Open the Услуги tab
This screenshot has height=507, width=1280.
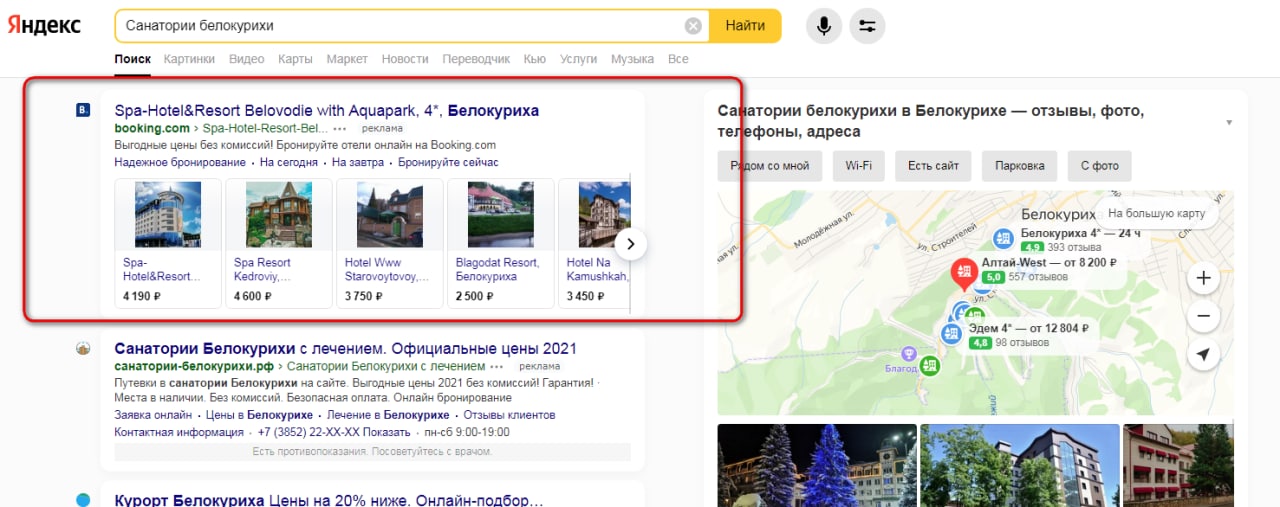coord(578,59)
